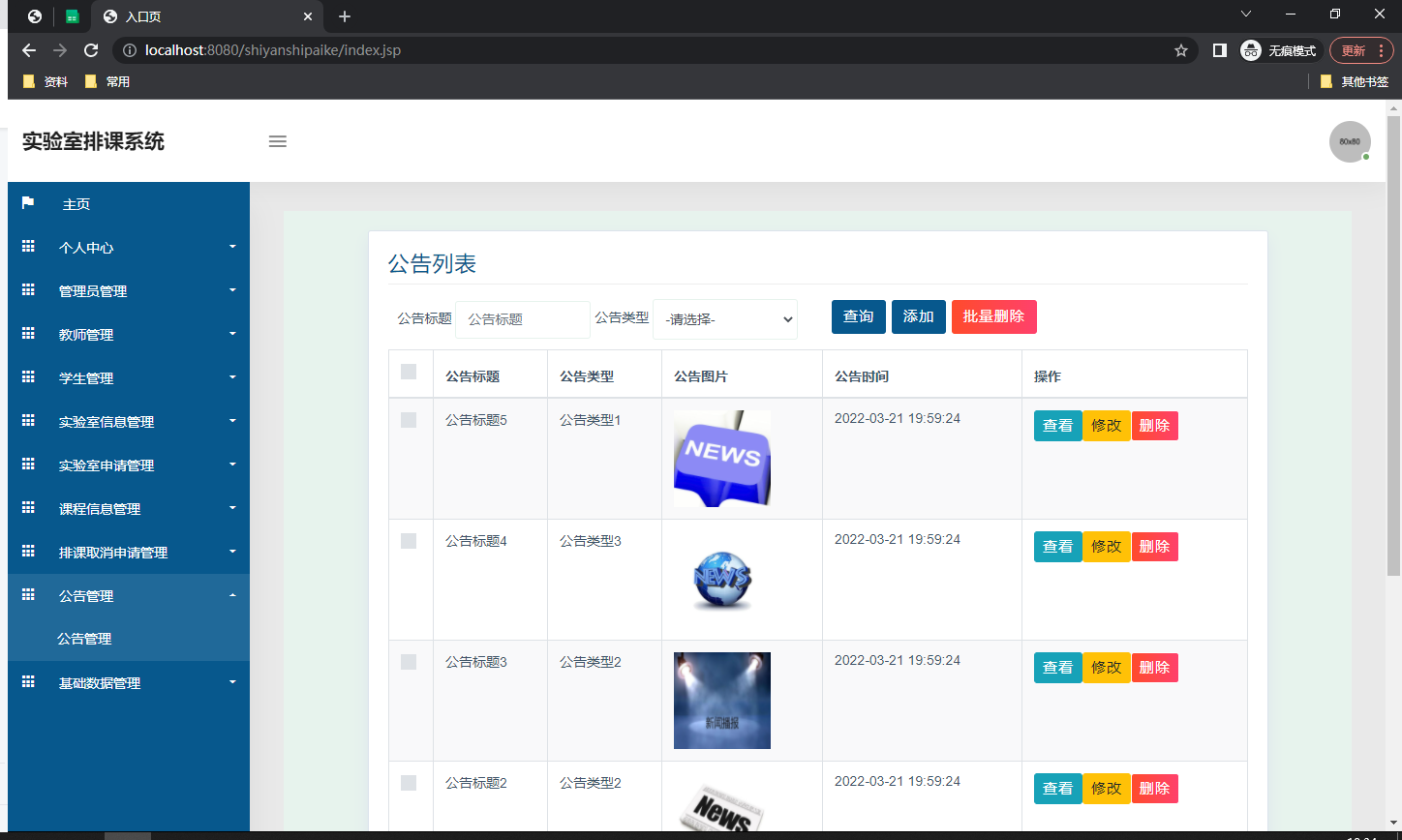The image size is (1402, 840).
Task: Open 排课取消申请管理 in sidebar
Action: [x=129, y=553]
